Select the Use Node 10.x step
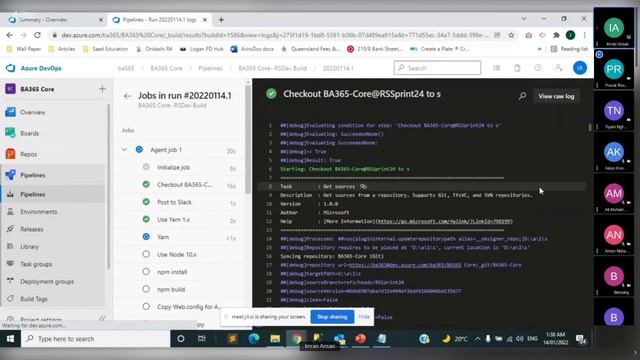 click(180, 254)
